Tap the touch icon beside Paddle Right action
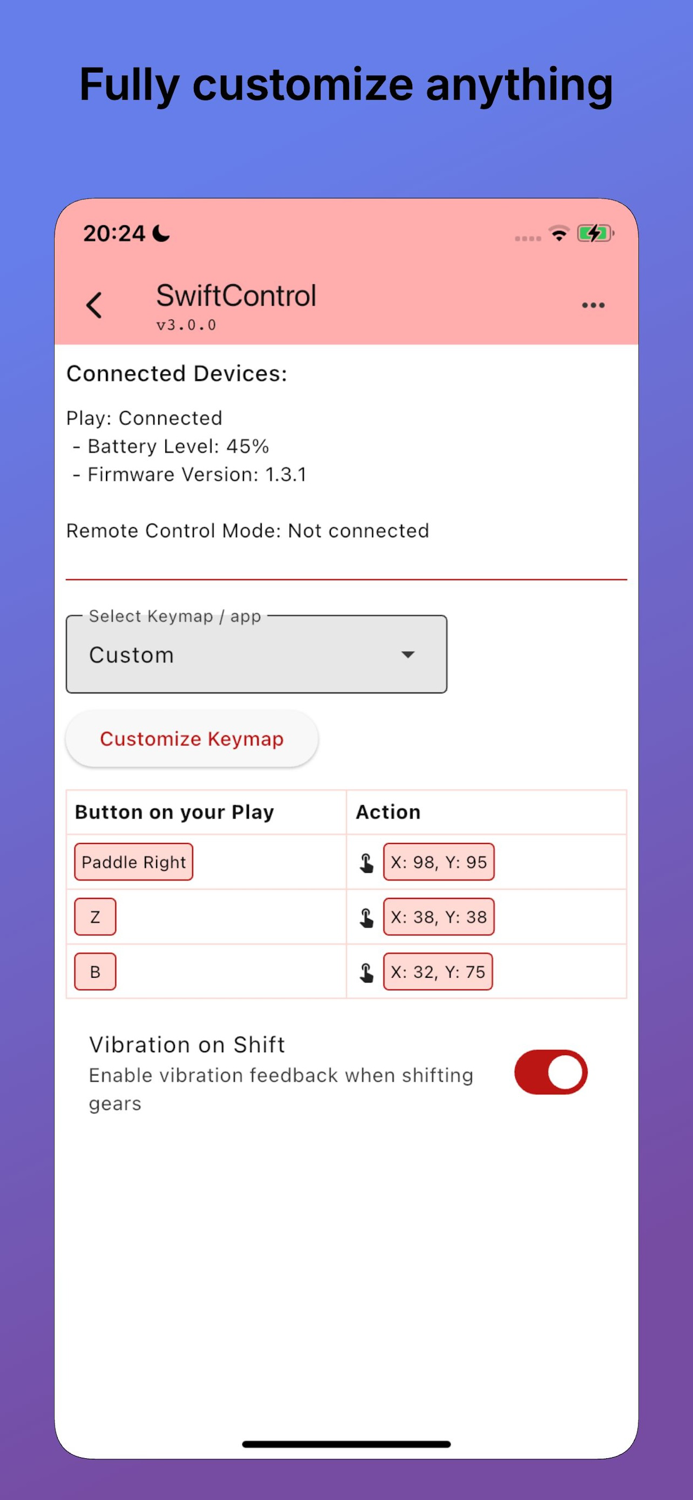The height and width of the screenshot is (1500, 693). 366,861
